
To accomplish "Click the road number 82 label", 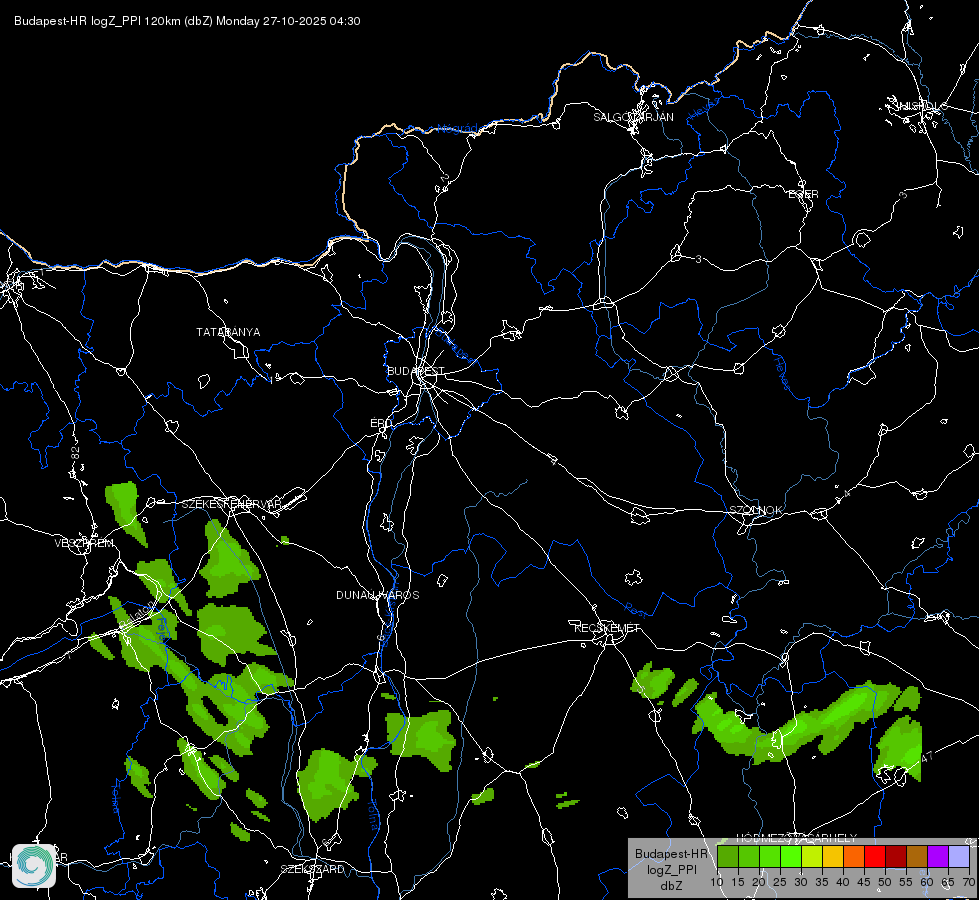I will 76,453.
